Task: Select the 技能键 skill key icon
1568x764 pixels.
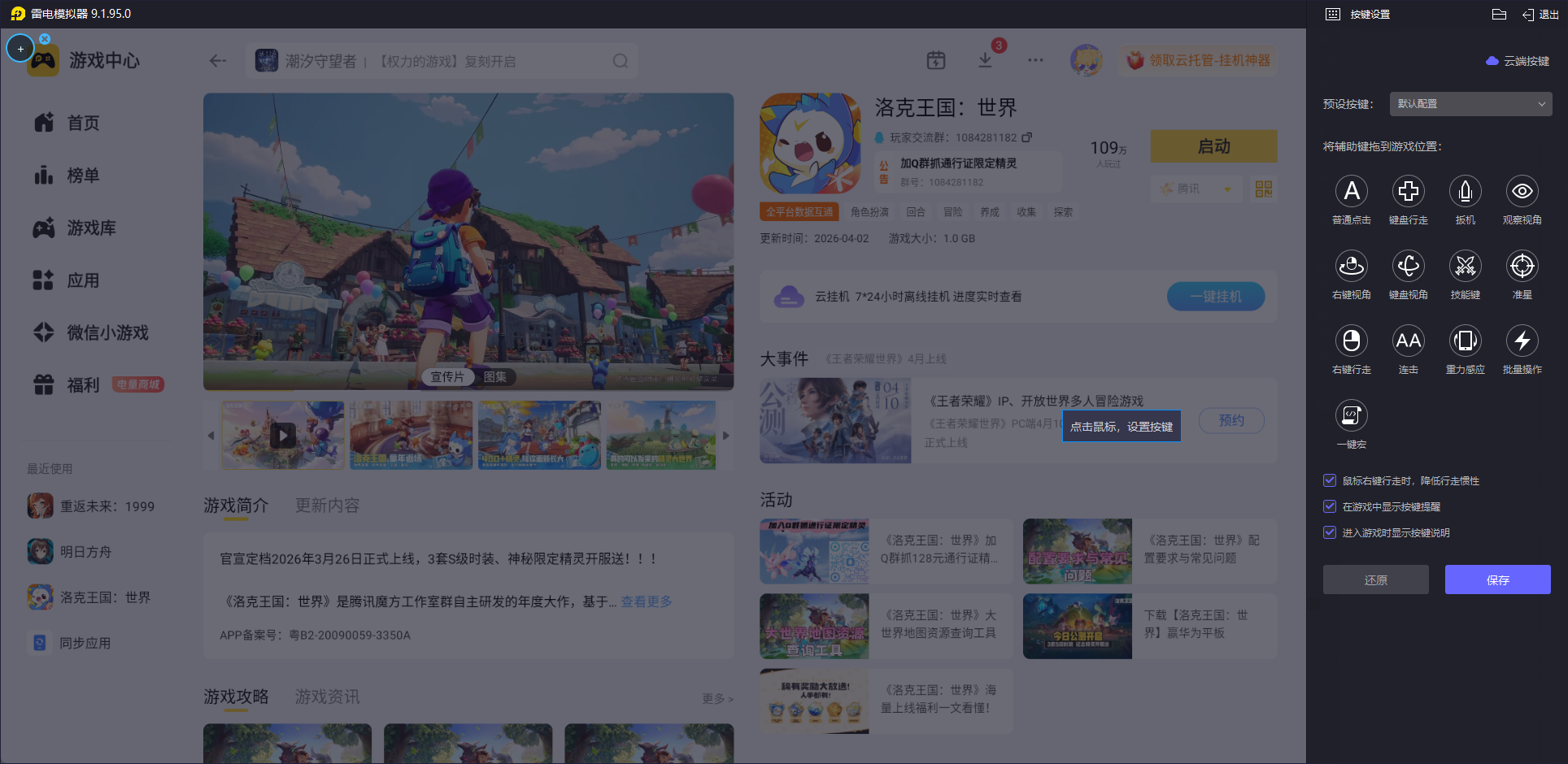Action: [x=1465, y=267]
